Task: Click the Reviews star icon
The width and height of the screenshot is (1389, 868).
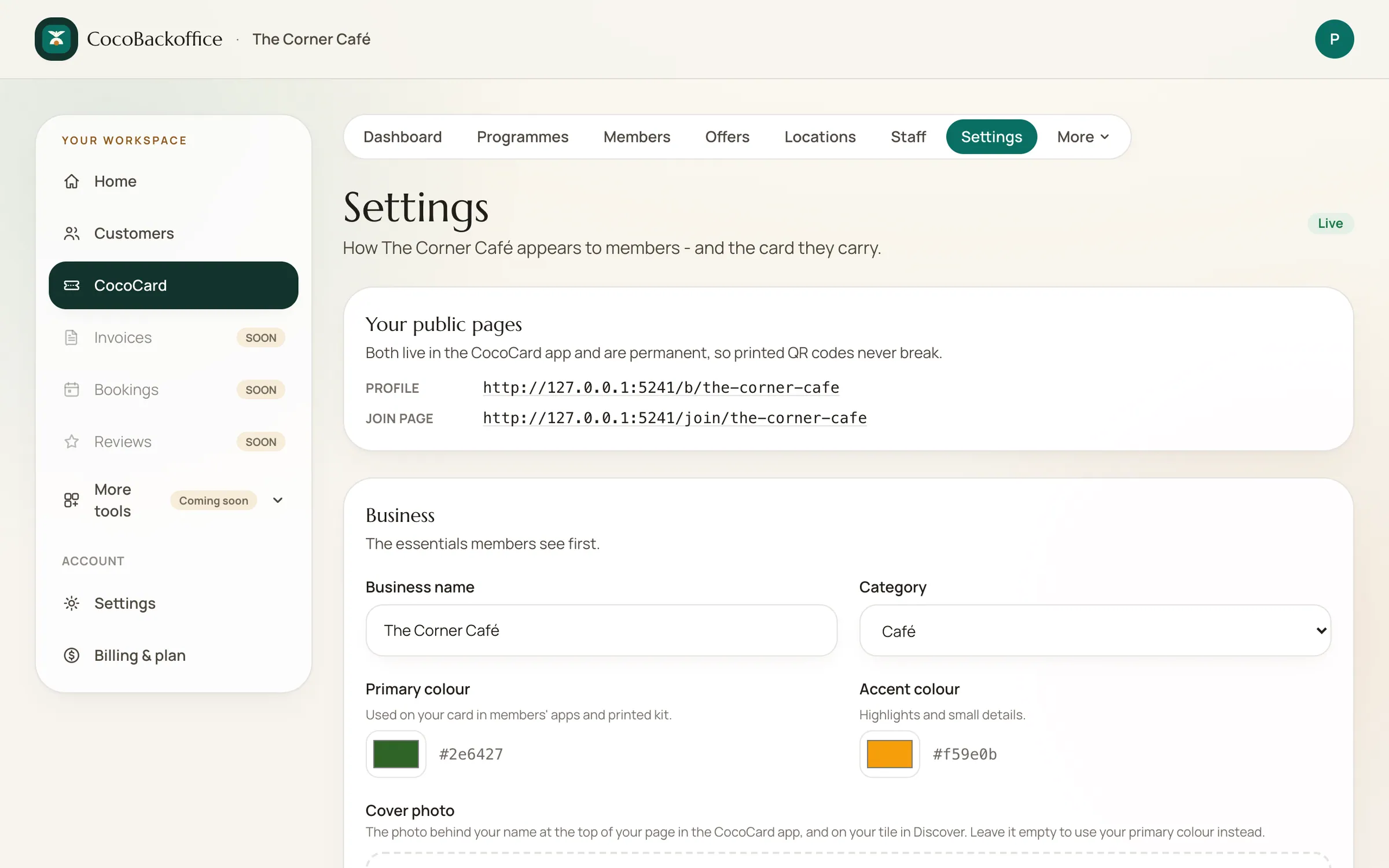Action: (71, 442)
